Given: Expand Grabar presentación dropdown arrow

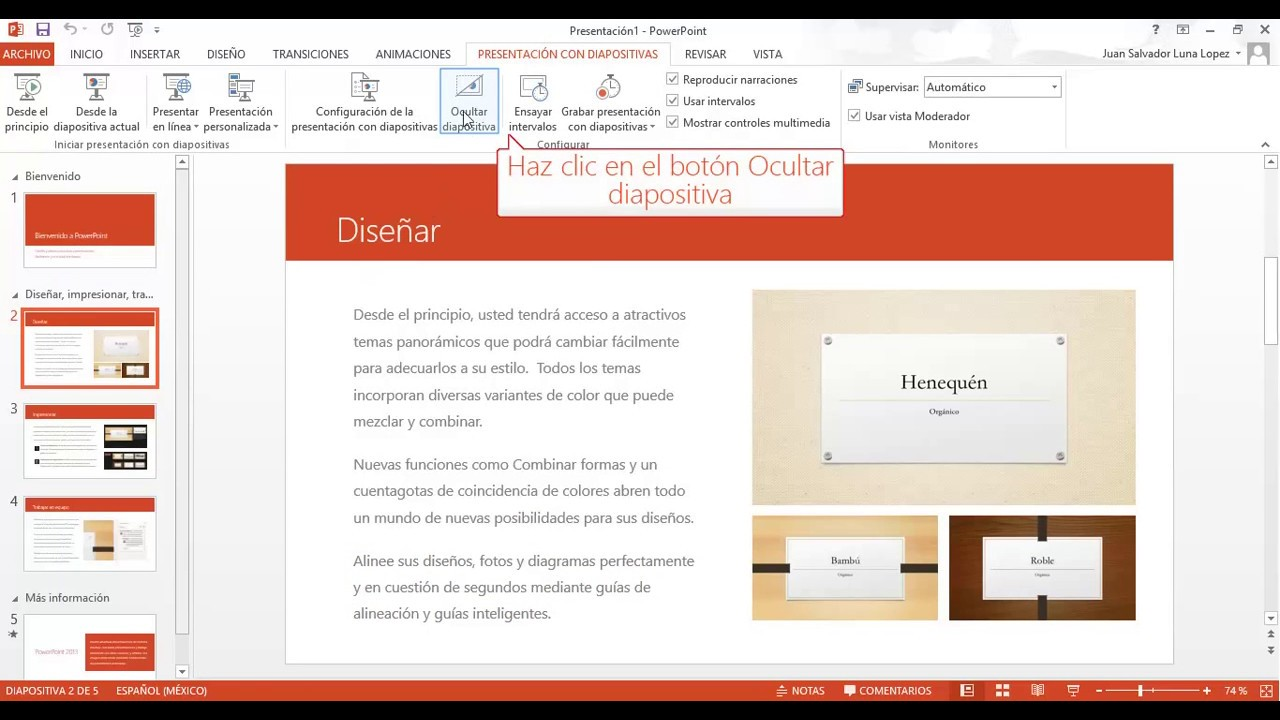Looking at the screenshot, I should pyautogui.click(x=652, y=127).
